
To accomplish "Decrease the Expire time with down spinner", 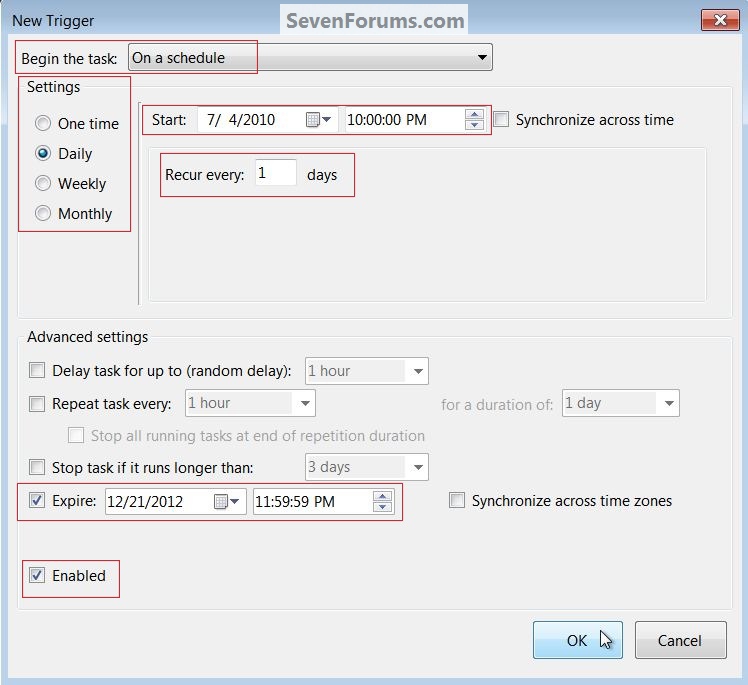I will pos(382,507).
